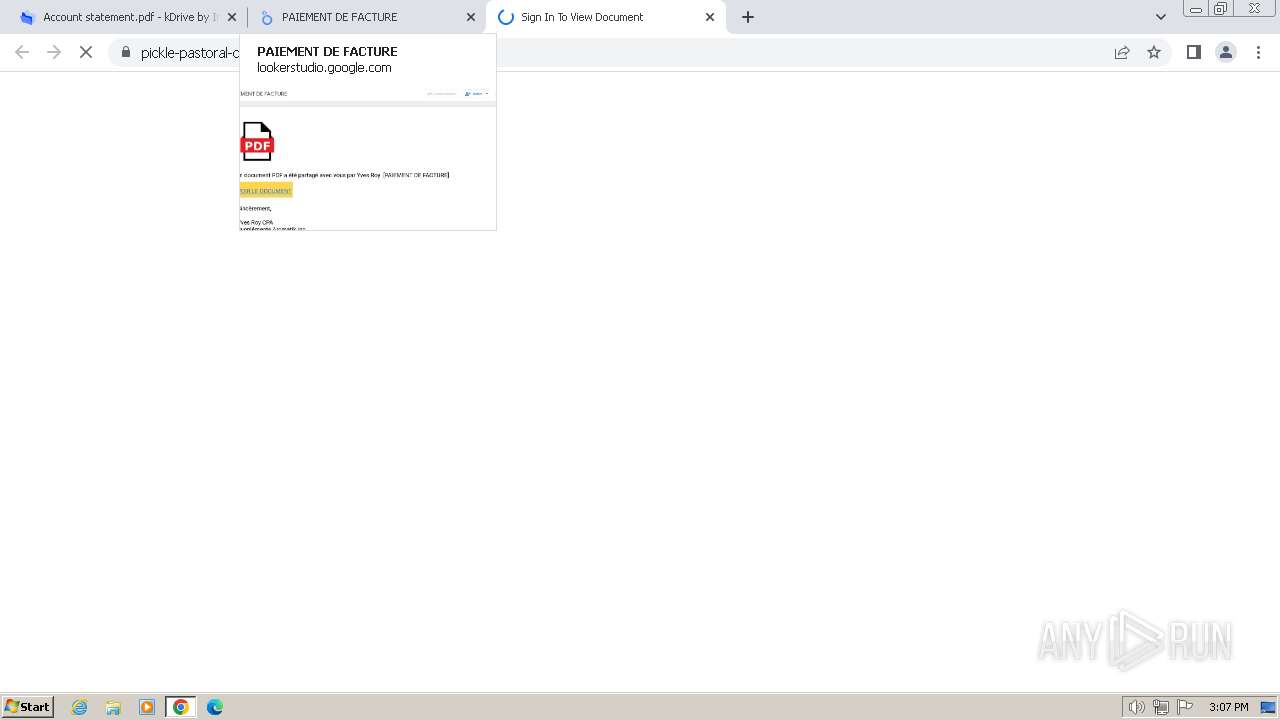Select the Sign In To View Document tab
The width and height of the screenshot is (1280, 720).
pos(606,17)
